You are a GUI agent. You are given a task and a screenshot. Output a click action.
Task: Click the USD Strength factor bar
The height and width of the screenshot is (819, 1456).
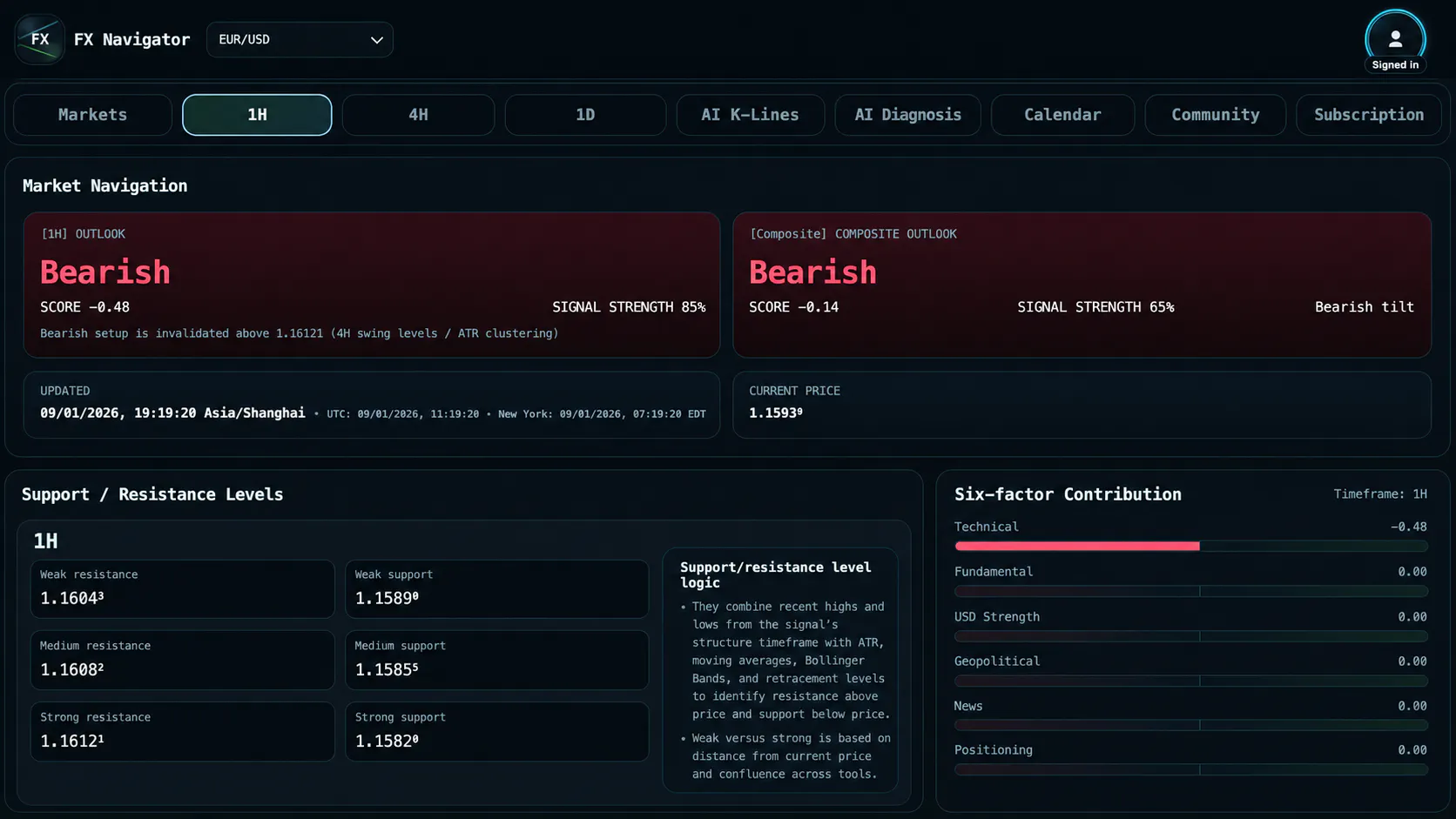point(1190,636)
